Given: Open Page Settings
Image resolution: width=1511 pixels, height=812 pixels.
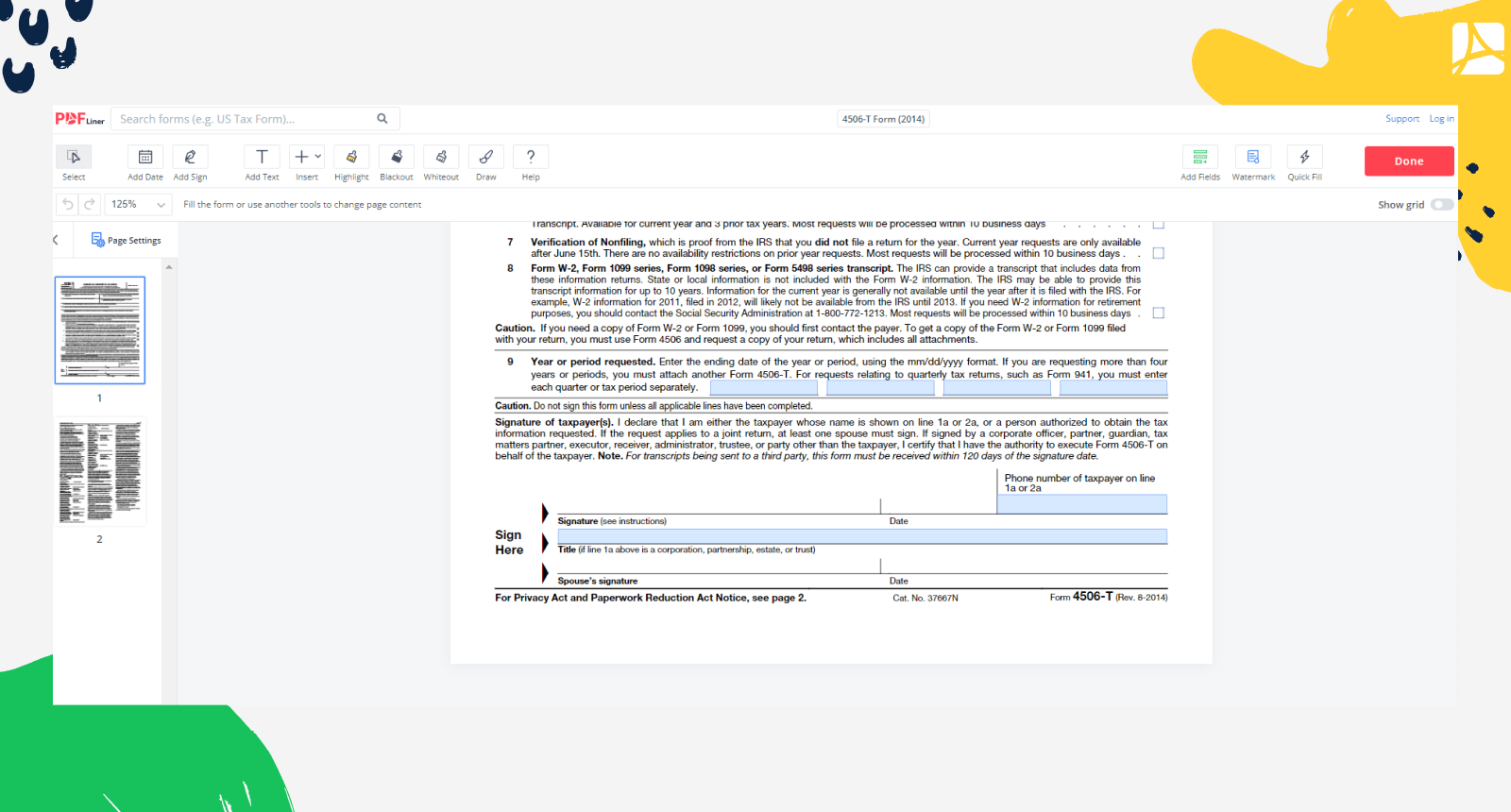Looking at the screenshot, I should pyautogui.click(x=126, y=240).
